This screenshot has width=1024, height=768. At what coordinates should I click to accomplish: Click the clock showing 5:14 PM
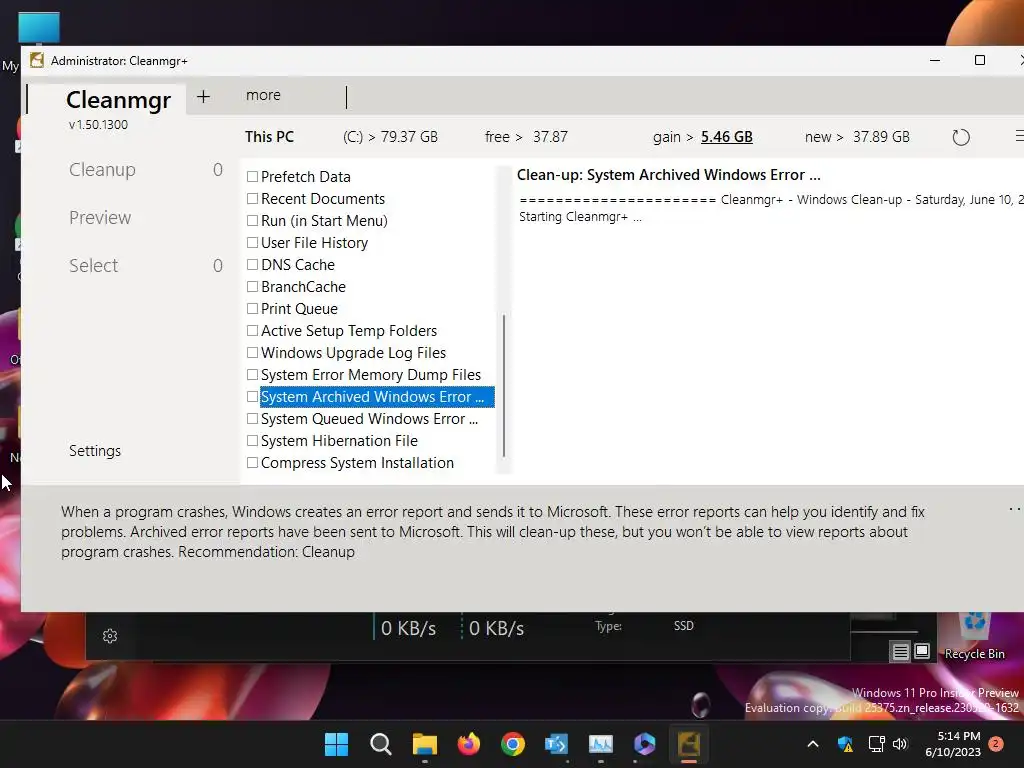(x=959, y=736)
